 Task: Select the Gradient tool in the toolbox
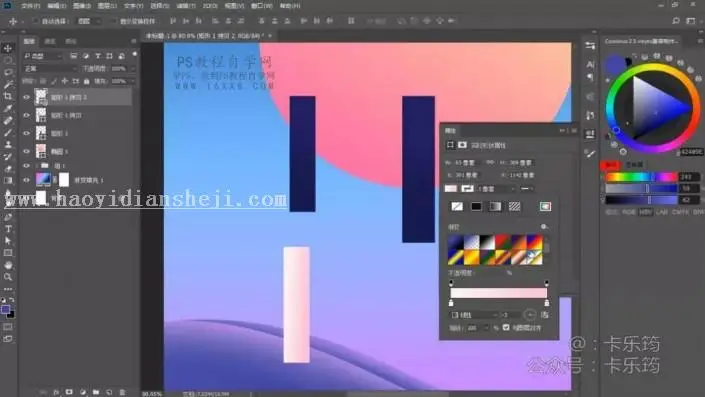tap(8, 180)
